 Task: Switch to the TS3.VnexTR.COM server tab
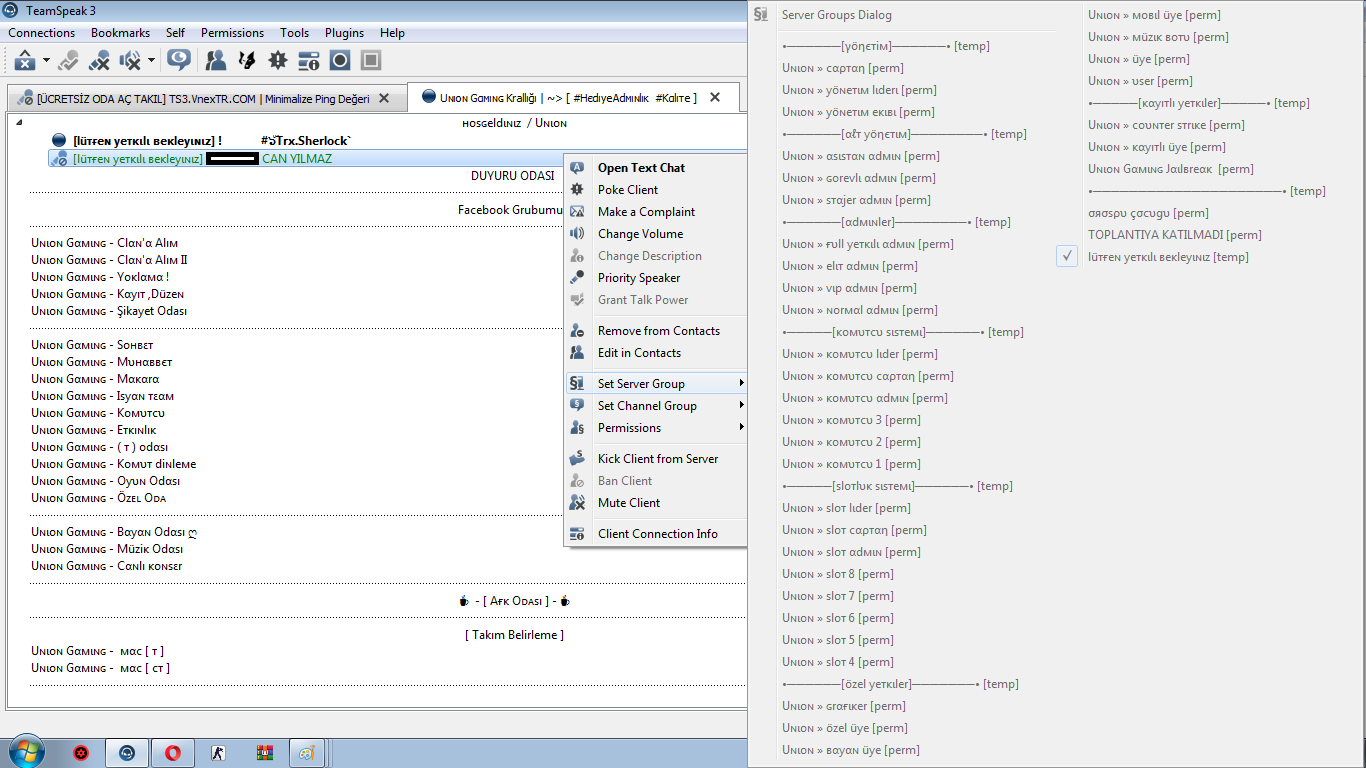207,99
